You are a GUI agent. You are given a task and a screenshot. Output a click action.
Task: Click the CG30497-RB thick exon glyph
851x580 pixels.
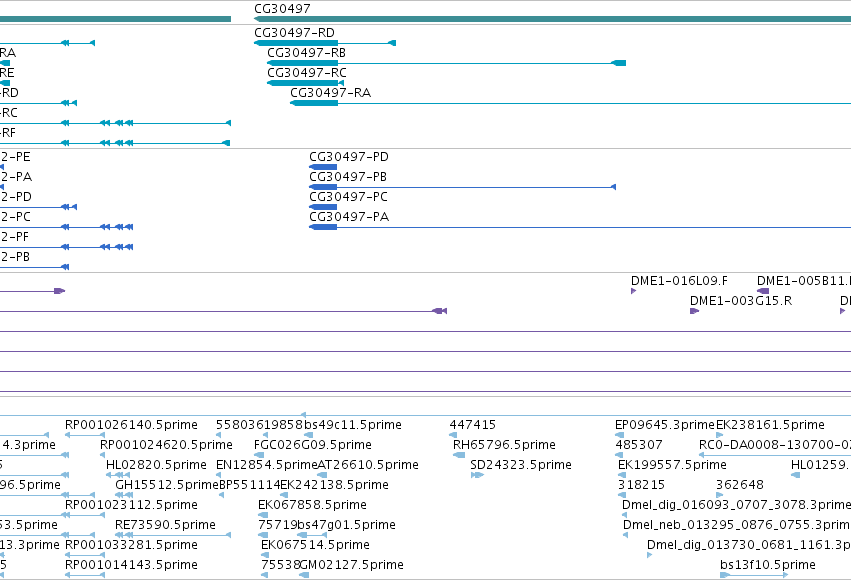coord(303,63)
